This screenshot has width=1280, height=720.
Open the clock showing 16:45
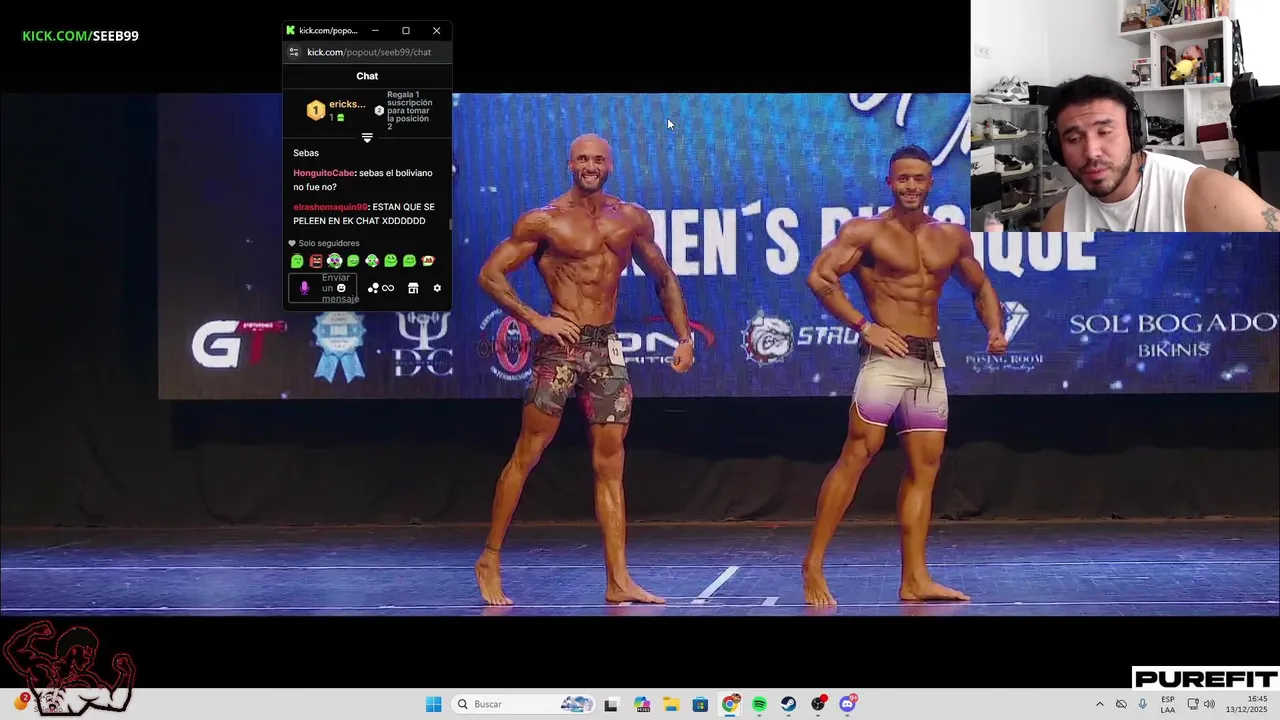1248,704
